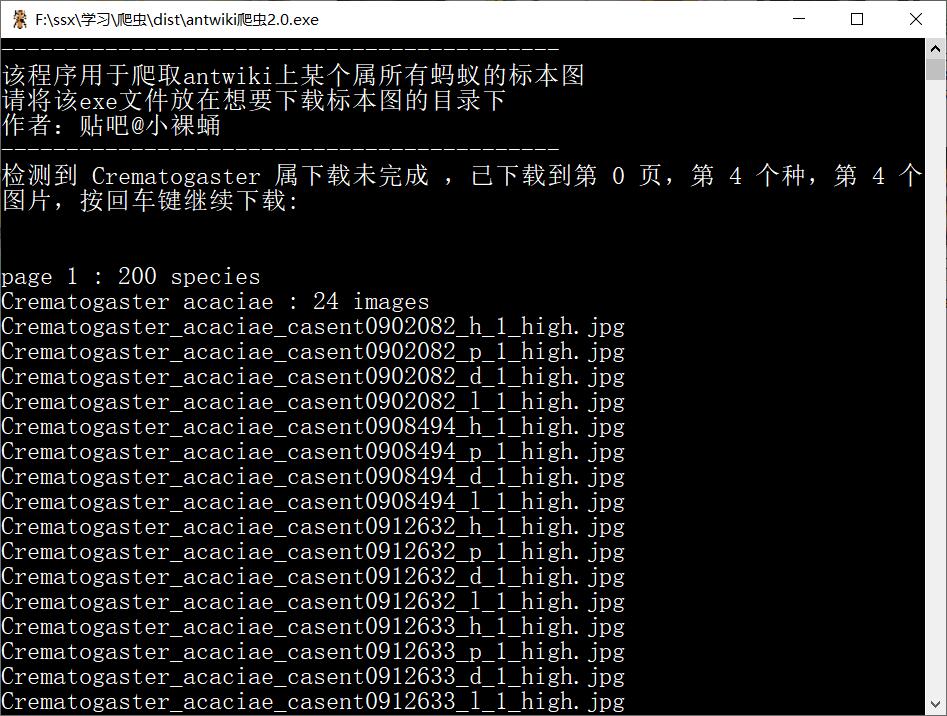Click the author line mentioning 贴吧@小裸蛹
Image resolution: width=947 pixels, height=716 pixels.
(x=111, y=126)
